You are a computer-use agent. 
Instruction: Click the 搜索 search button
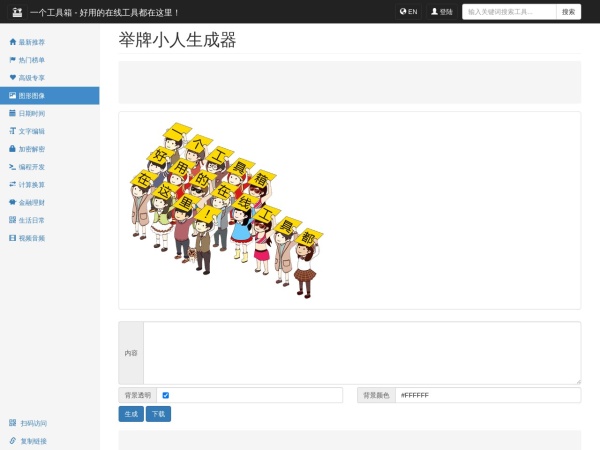point(568,12)
